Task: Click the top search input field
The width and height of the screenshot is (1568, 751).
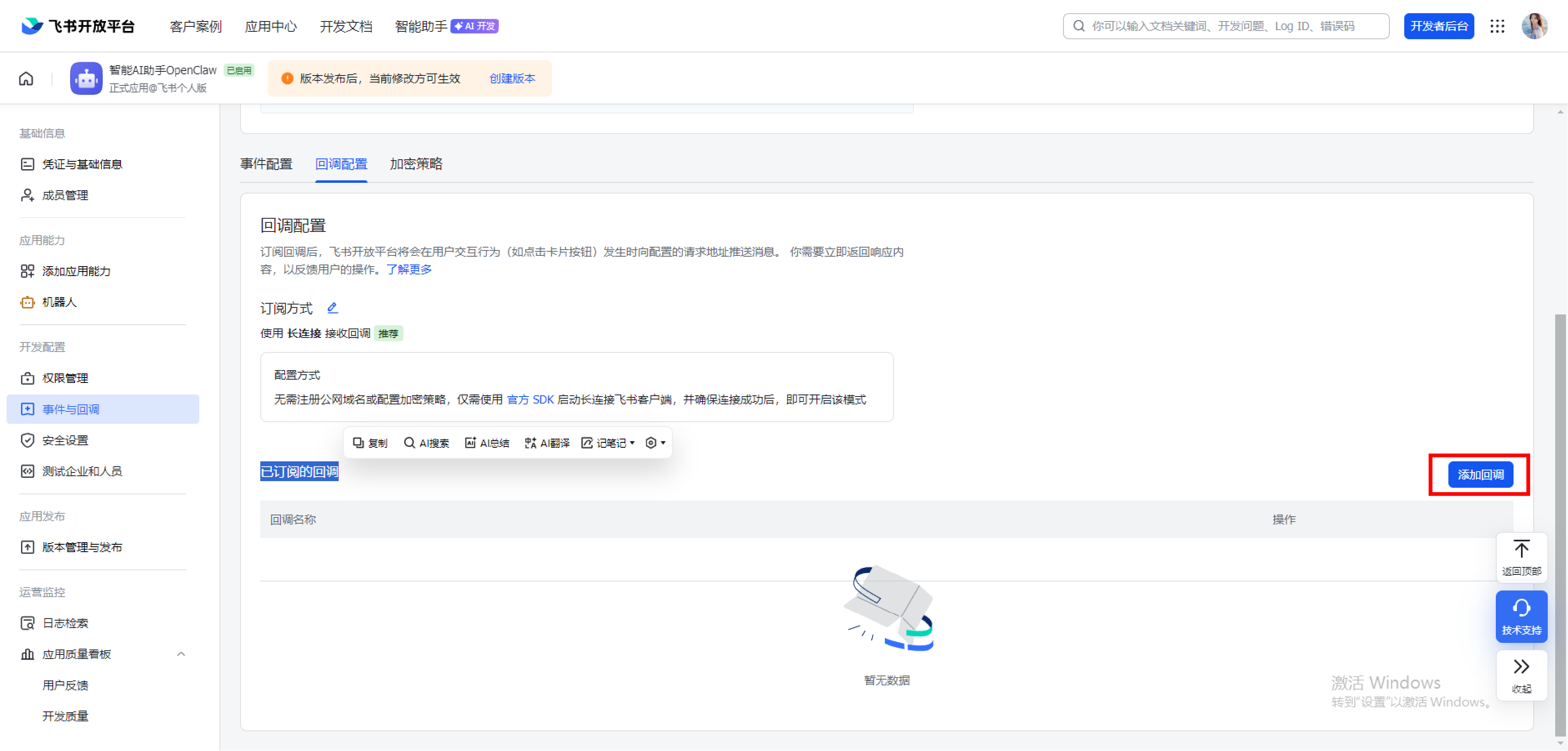Action: pos(1224,26)
